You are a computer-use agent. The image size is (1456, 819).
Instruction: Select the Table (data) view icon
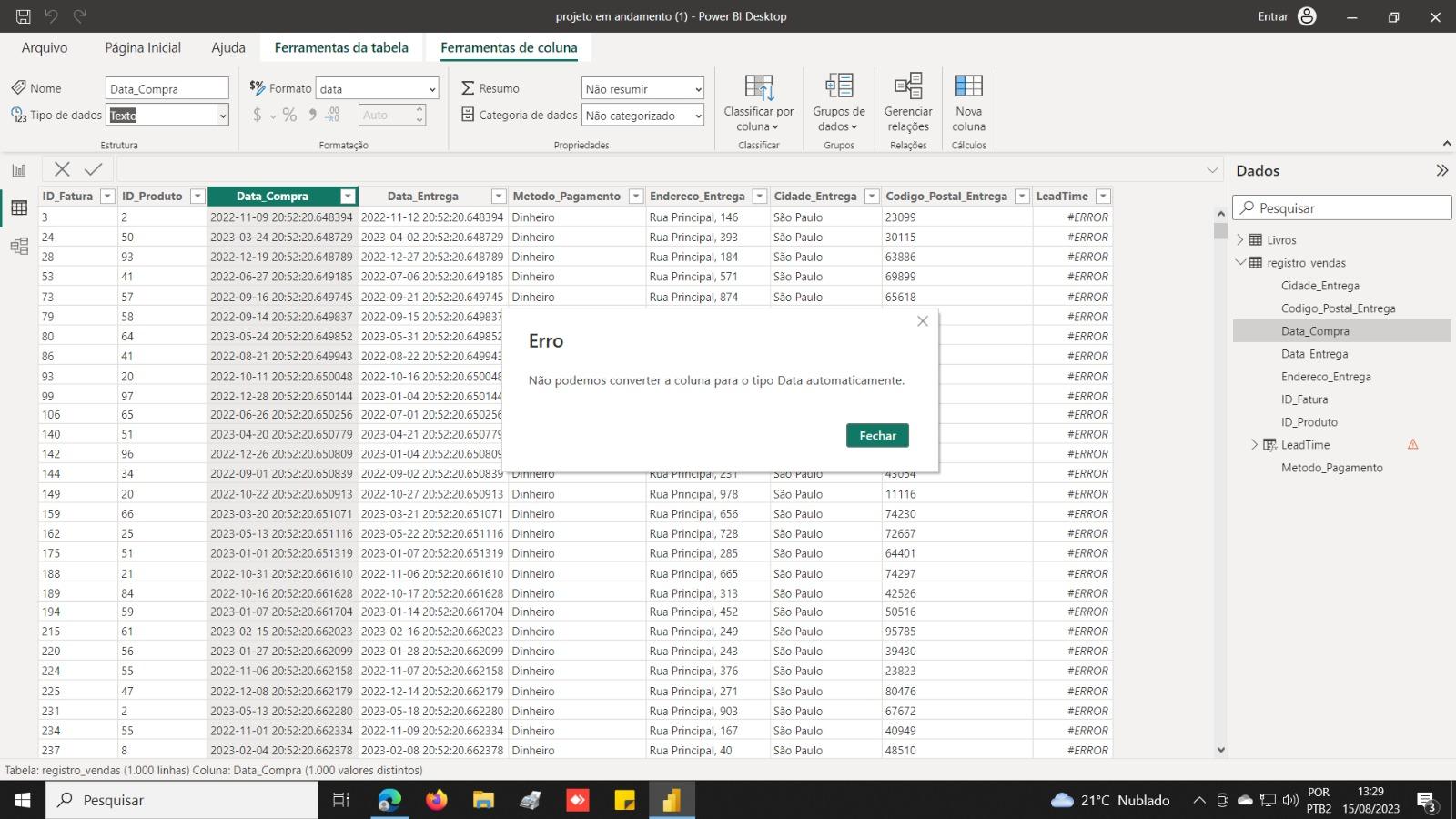click(x=19, y=208)
